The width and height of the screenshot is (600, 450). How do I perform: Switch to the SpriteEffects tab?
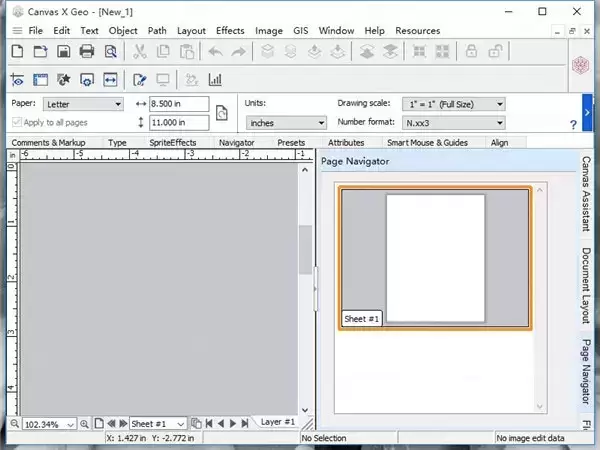coord(172,143)
